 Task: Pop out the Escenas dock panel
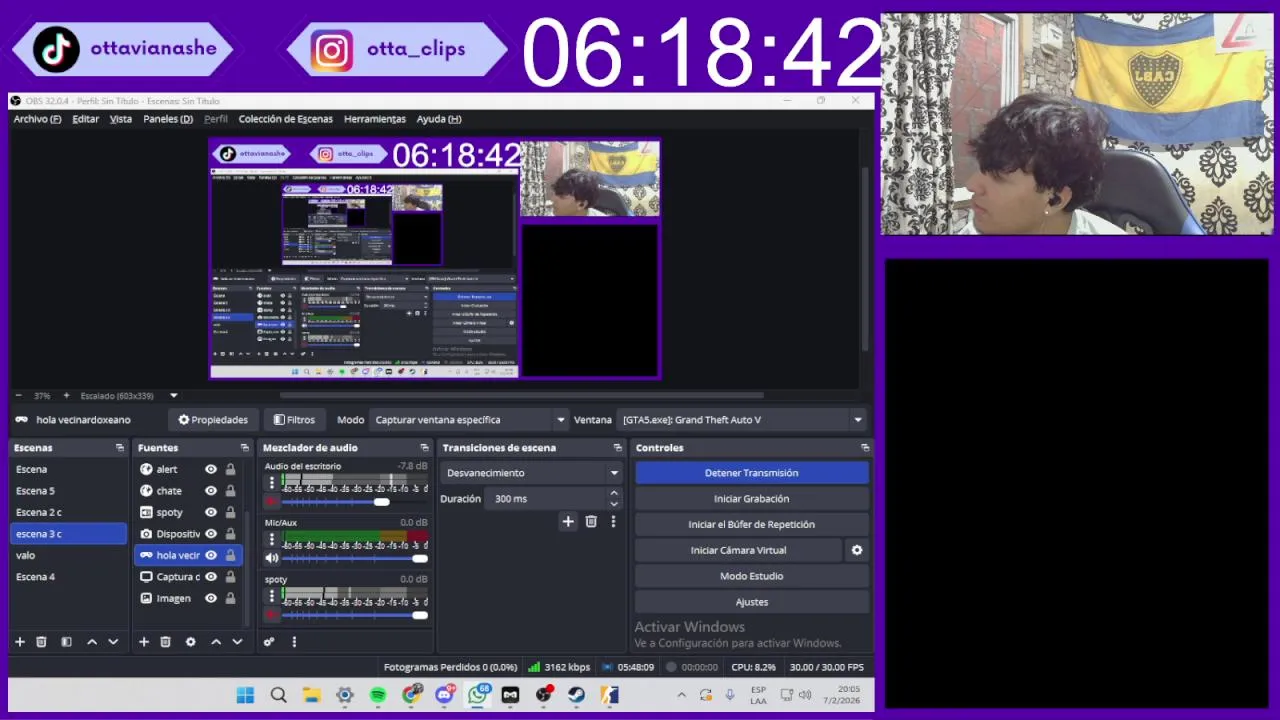pyautogui.click(x=120, y=448)
